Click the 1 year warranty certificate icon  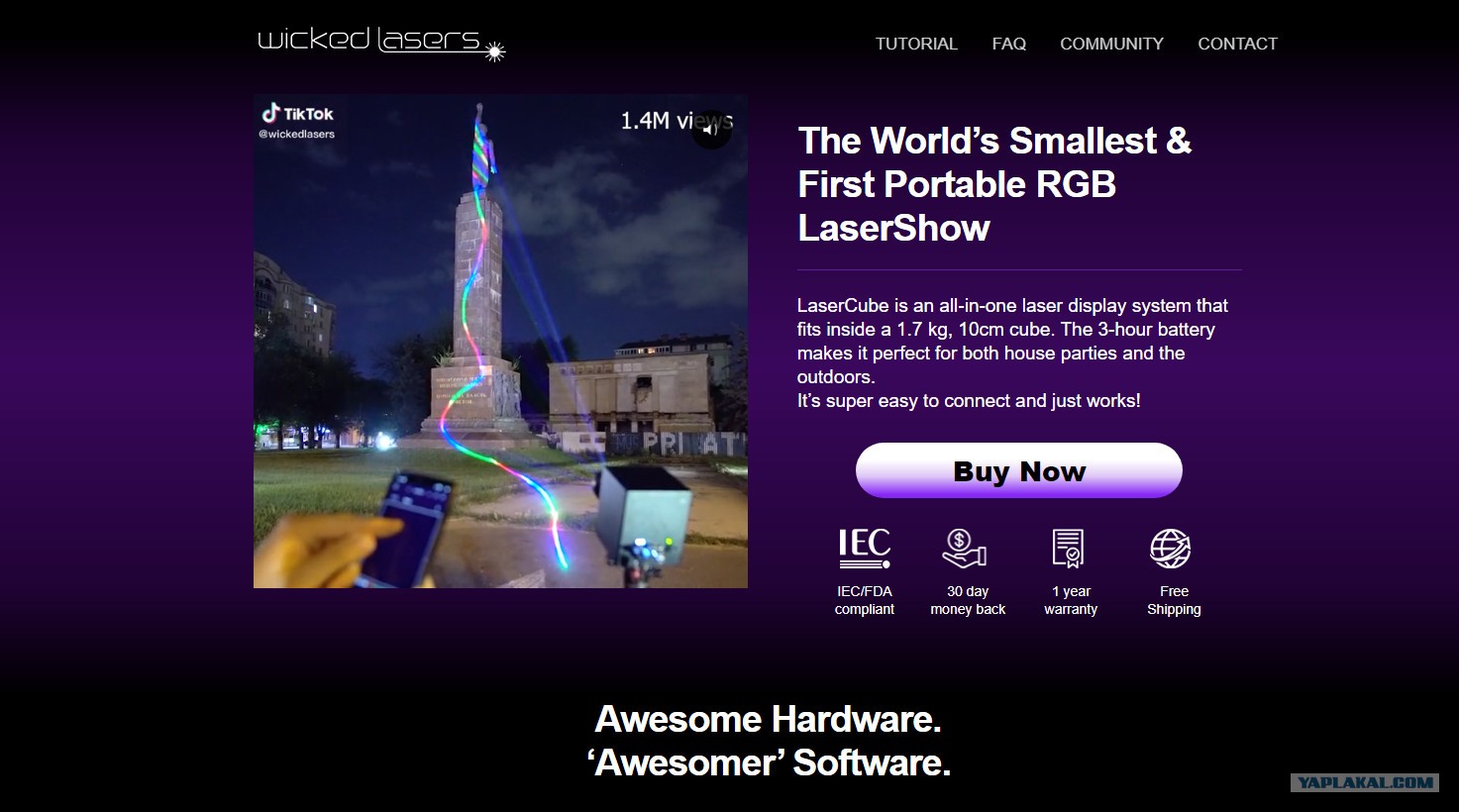coord(1068,549)
